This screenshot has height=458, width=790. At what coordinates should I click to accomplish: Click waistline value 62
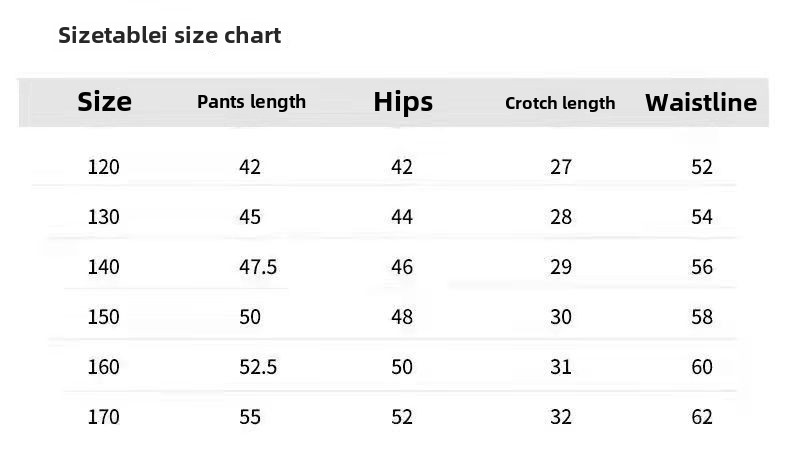point(702,417)
